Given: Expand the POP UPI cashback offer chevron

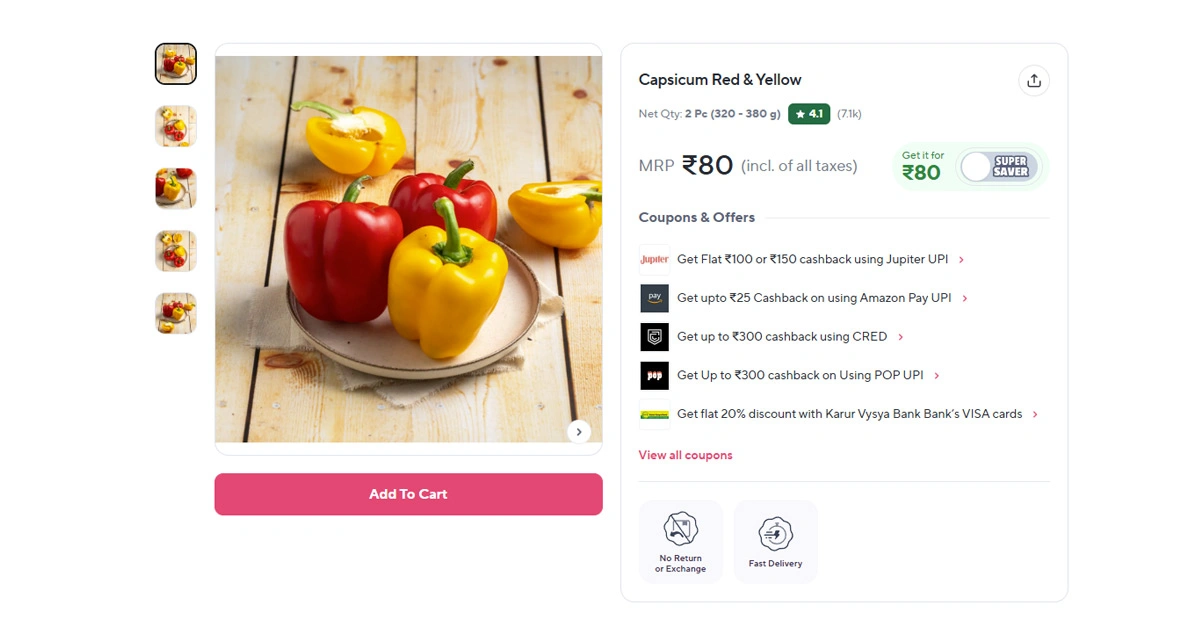Looking at the screenshot, I should point(937,376).
